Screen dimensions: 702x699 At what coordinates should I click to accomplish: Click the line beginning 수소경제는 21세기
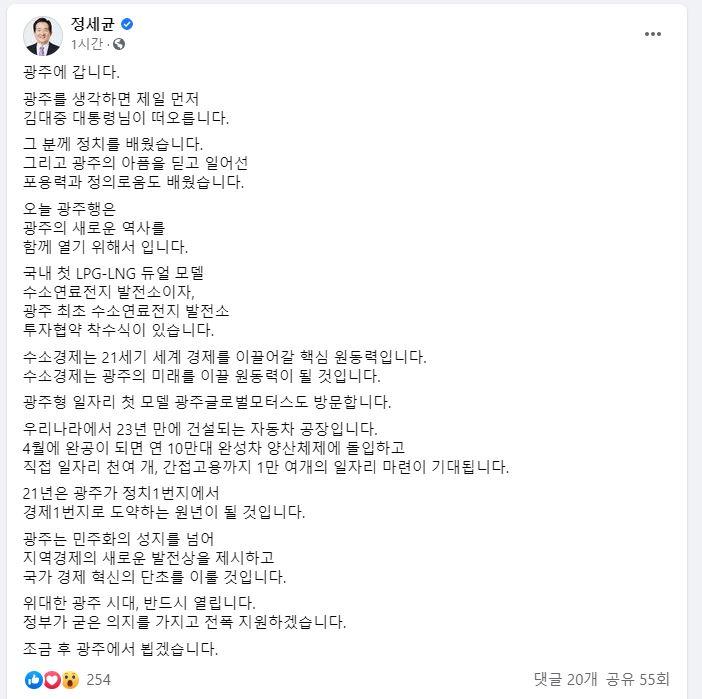tap(224, 357)
